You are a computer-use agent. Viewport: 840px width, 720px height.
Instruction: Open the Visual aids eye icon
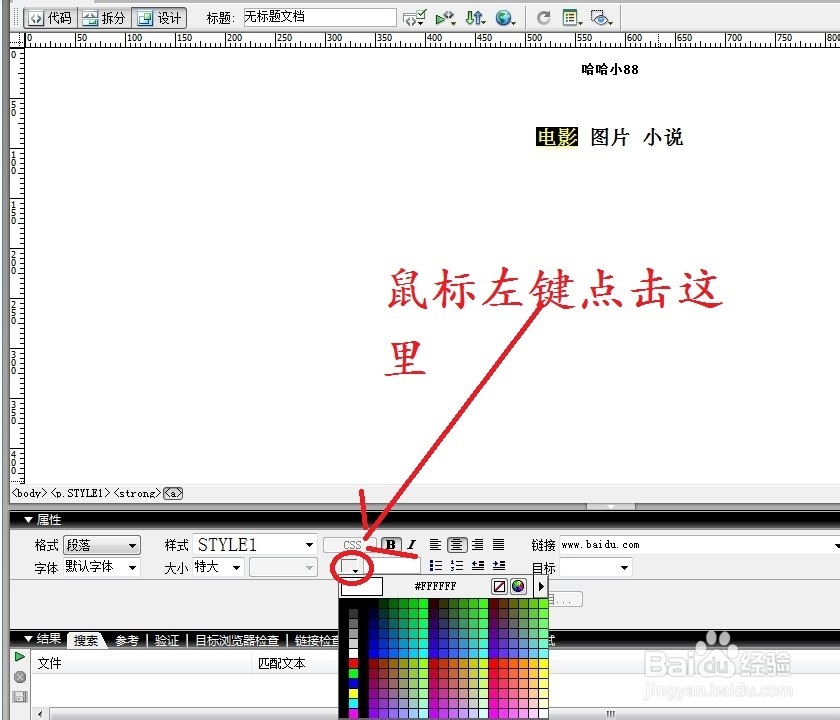[x=602, y=18]
